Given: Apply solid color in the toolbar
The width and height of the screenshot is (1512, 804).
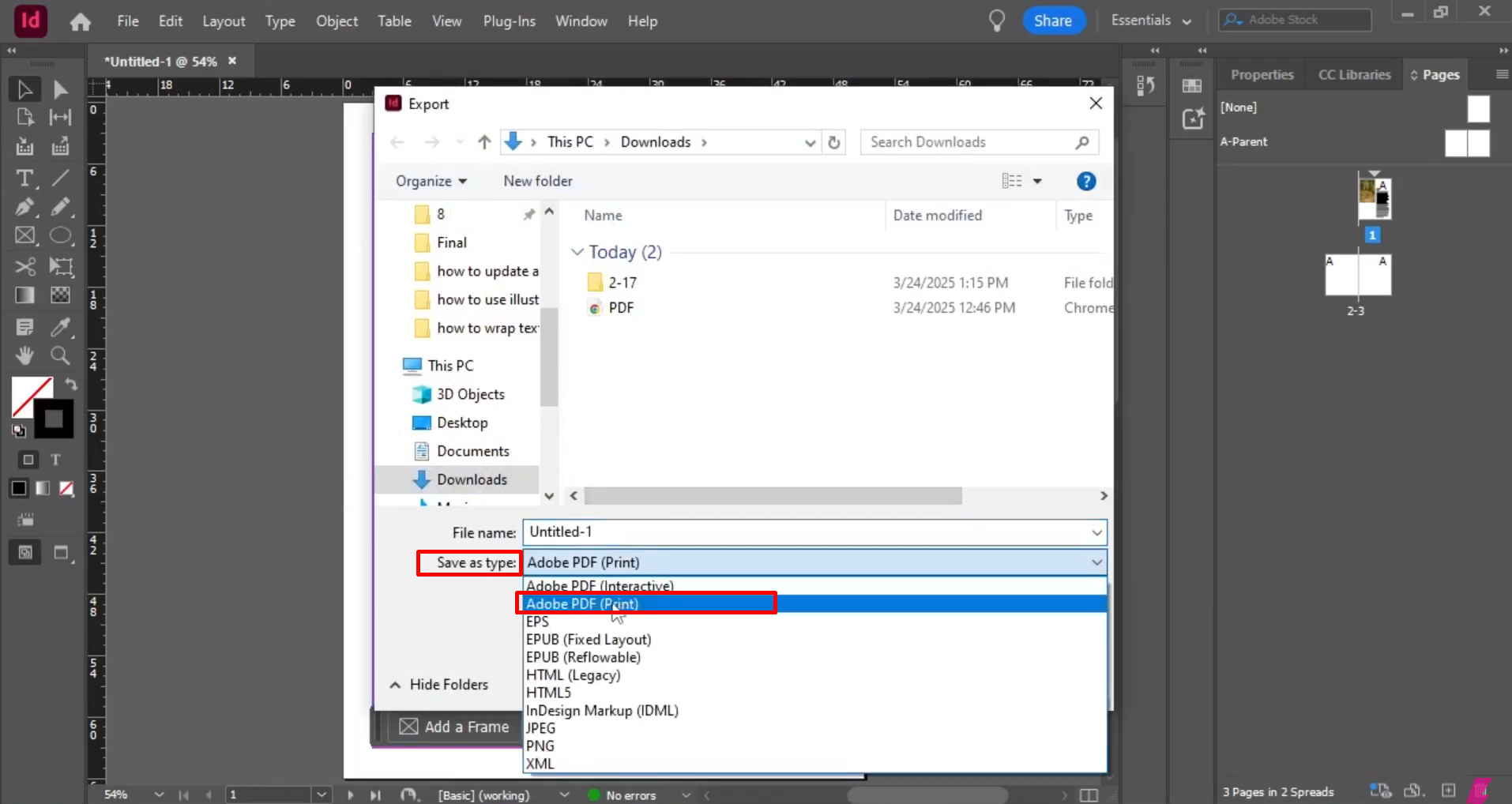Looking at the screenshot, I should (19, 488).
